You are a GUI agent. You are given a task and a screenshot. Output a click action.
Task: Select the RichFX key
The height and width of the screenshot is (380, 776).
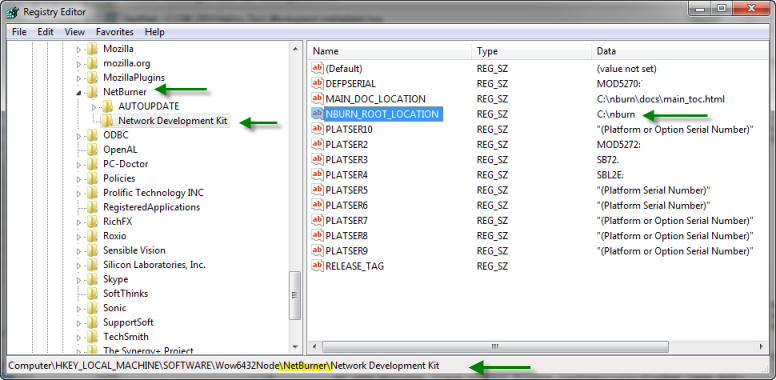pyautogui.click(x=117, y=221)
